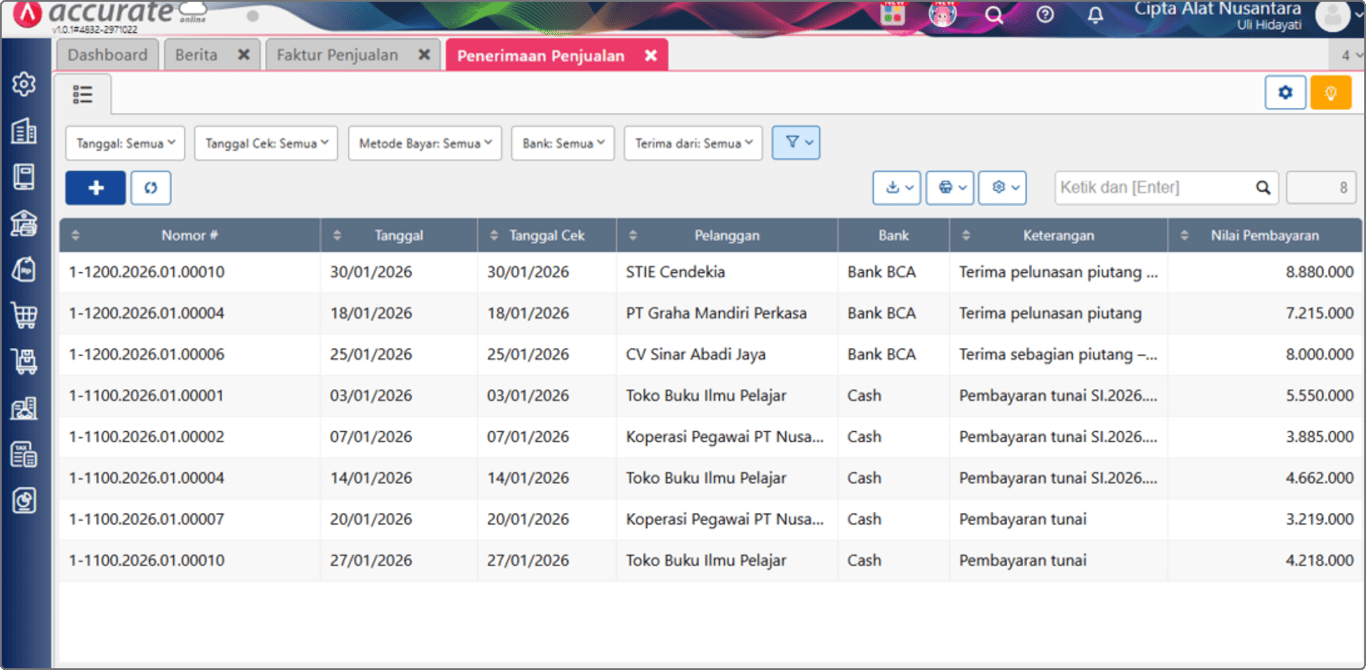Image resolution: width=1366 pixels, height=670 pixels.
Task: Expand the Tanggal Cek: Semua filter
Action: pos(266,143)
